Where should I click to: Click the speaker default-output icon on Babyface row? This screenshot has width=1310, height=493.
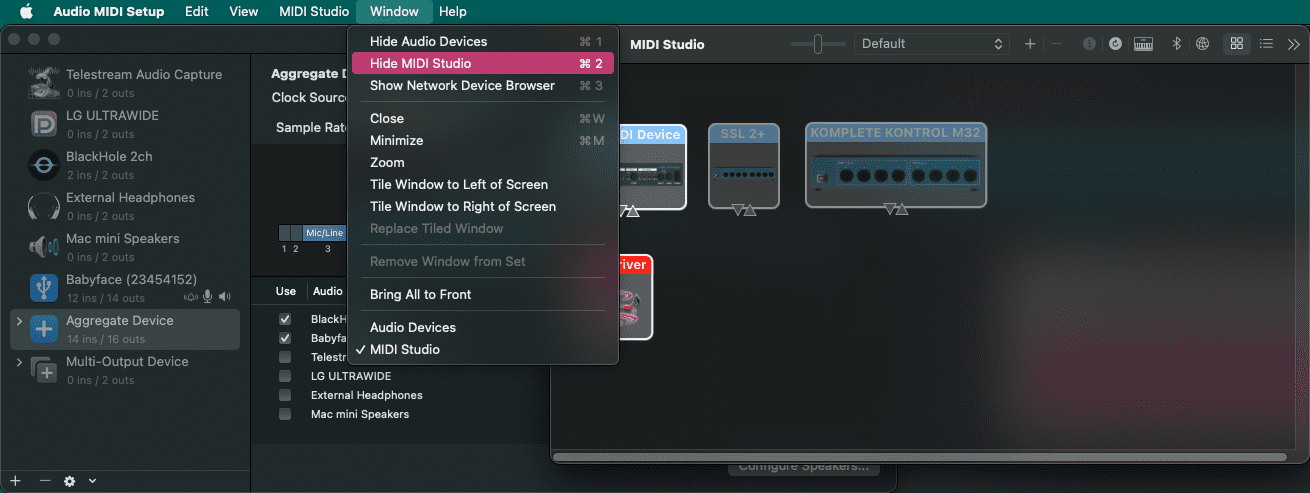point(225,297)
